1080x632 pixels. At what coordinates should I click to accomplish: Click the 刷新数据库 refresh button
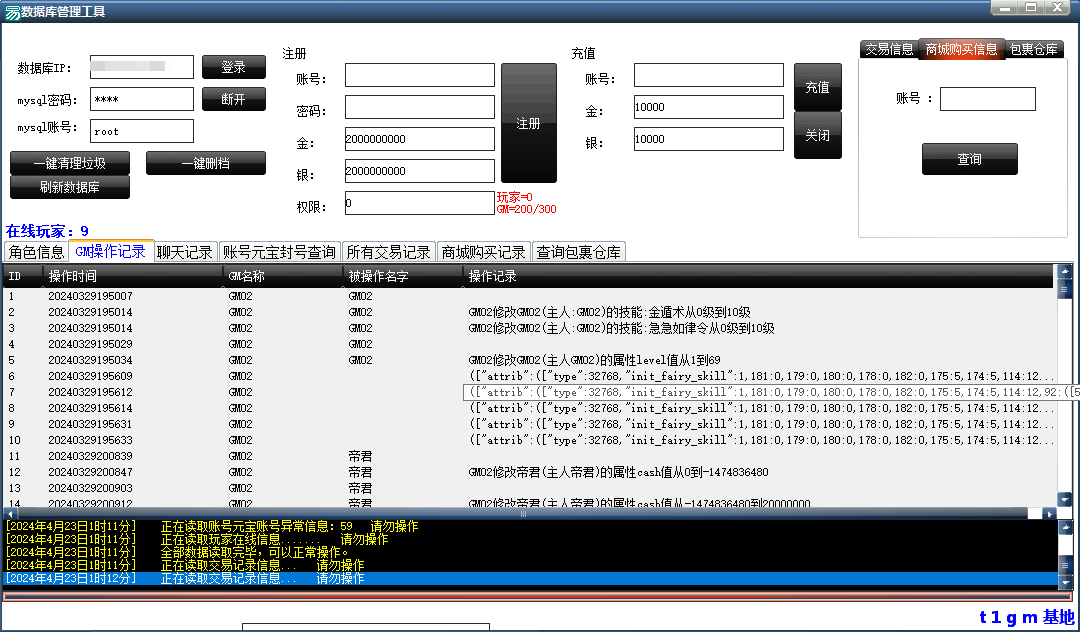[69, 186]
